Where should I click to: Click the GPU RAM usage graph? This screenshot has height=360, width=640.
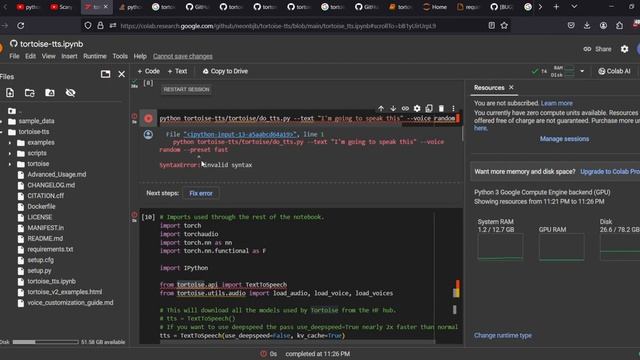(x=561, y=247)
